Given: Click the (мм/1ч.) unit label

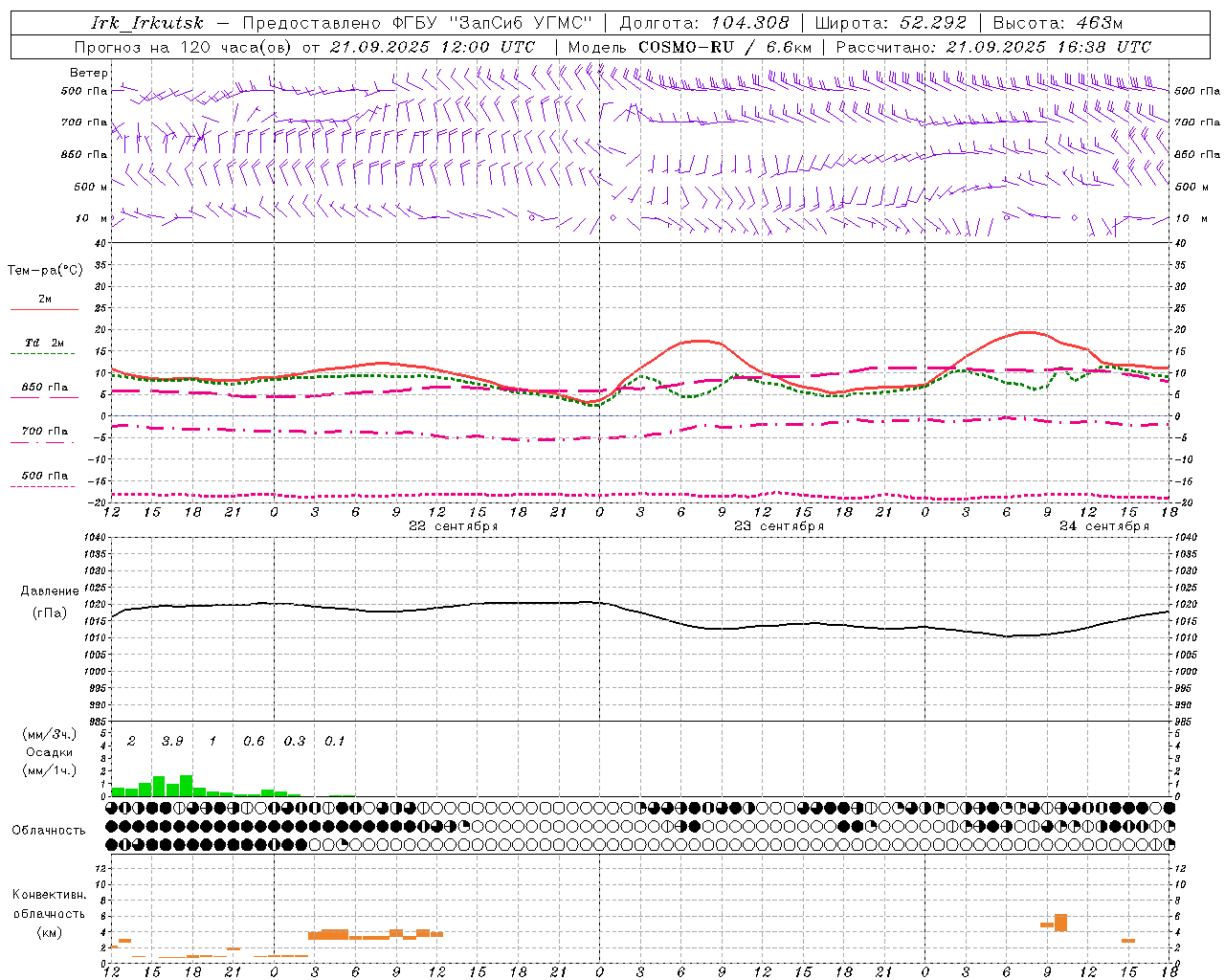Looking at the screenshot, I should tap(50, 770).
